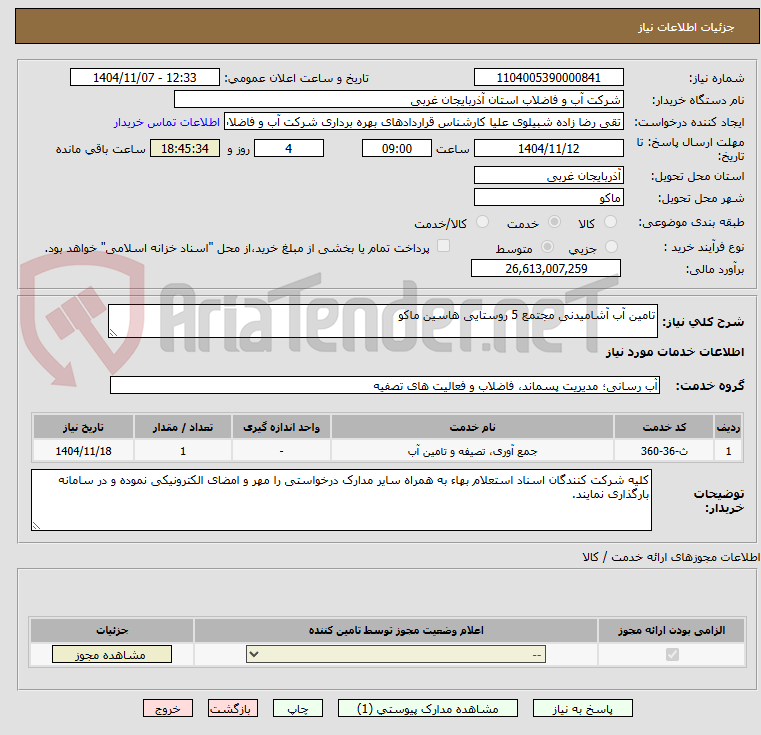Click the مشاهده مجوز button
Image resolution: width=761 pixels, height=735 pixels.
click(112, 654)
